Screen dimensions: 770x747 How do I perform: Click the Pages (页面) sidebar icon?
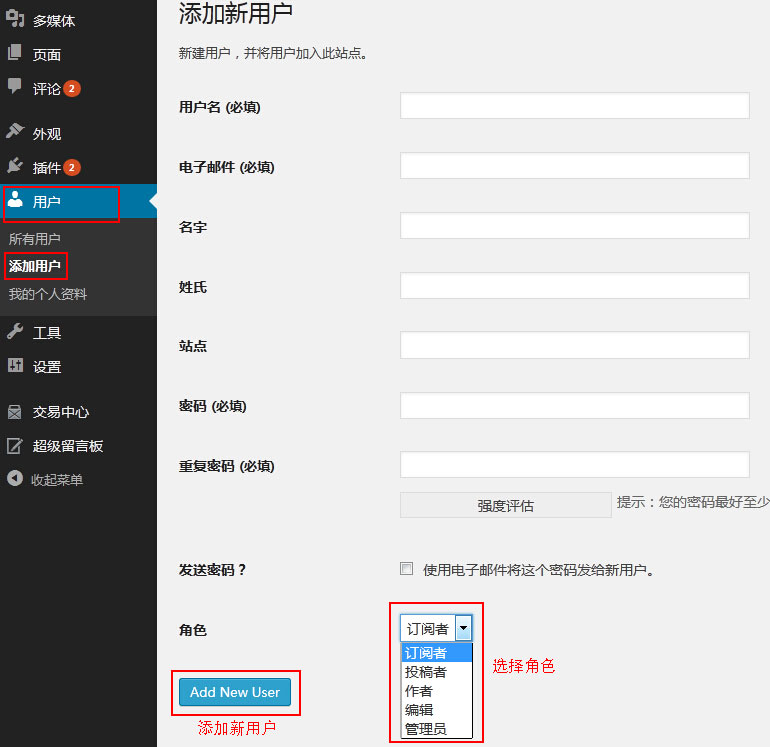pos(15,54)
